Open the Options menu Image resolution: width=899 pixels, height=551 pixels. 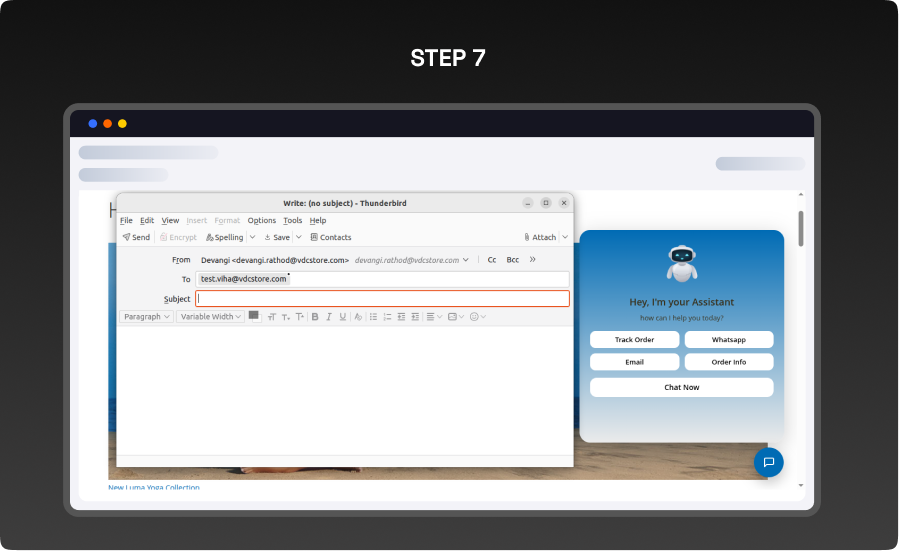click(x=261, y=220)
